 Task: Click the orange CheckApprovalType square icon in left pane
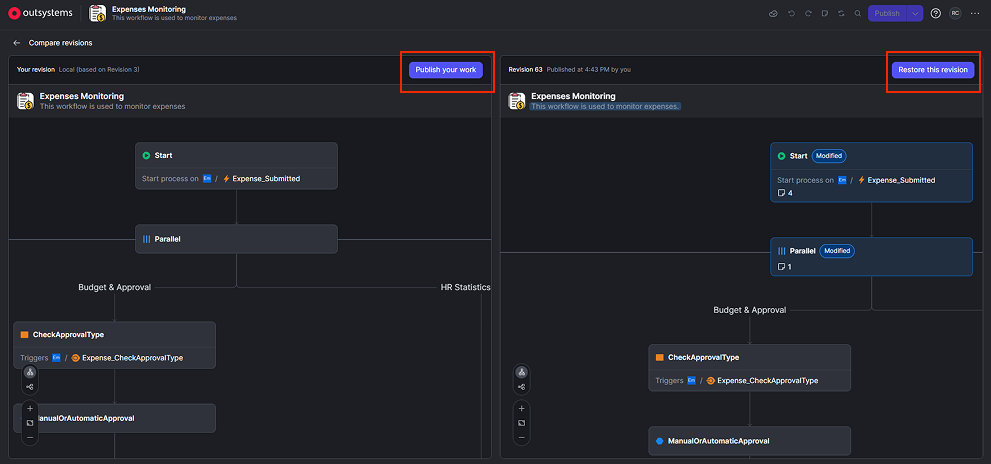(25, 335)
